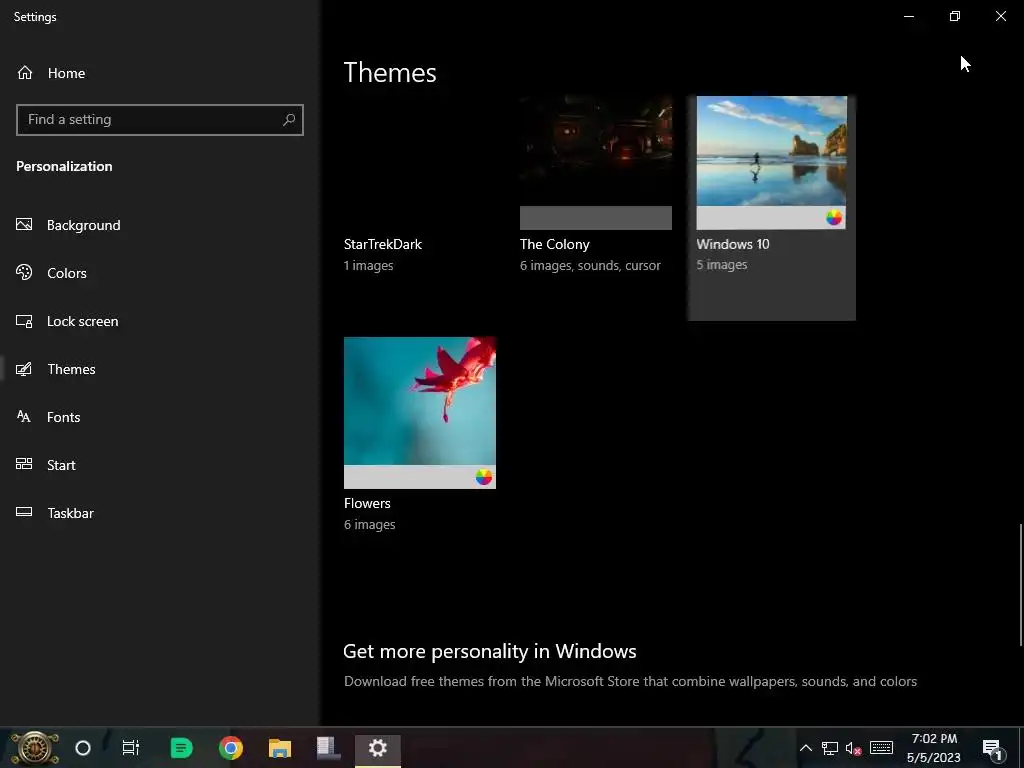Click the Settings gear on taskbar
This screenshot has height=768, width=1024.
click(378, 748)
